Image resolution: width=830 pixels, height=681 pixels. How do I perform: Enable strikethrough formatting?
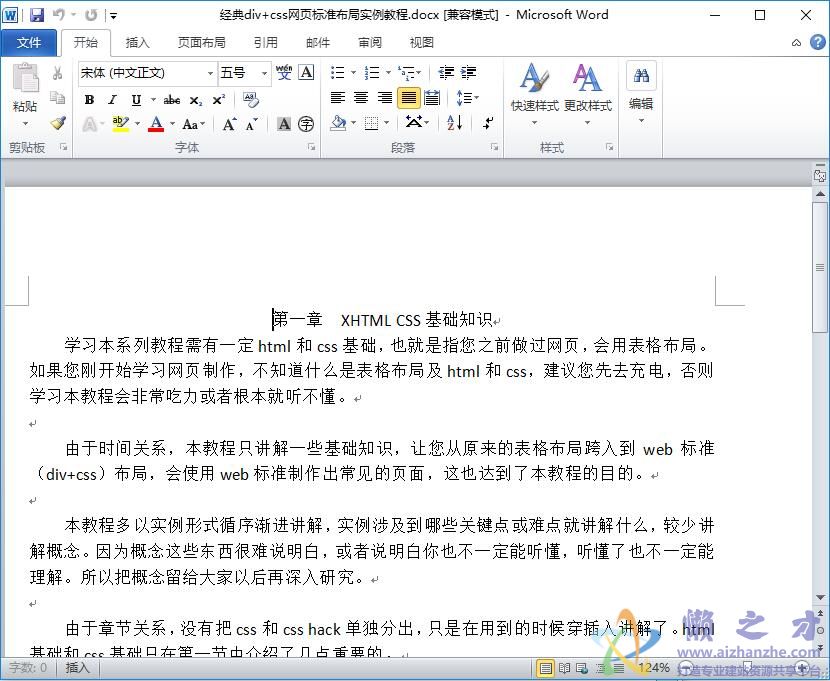pos(173,98)
